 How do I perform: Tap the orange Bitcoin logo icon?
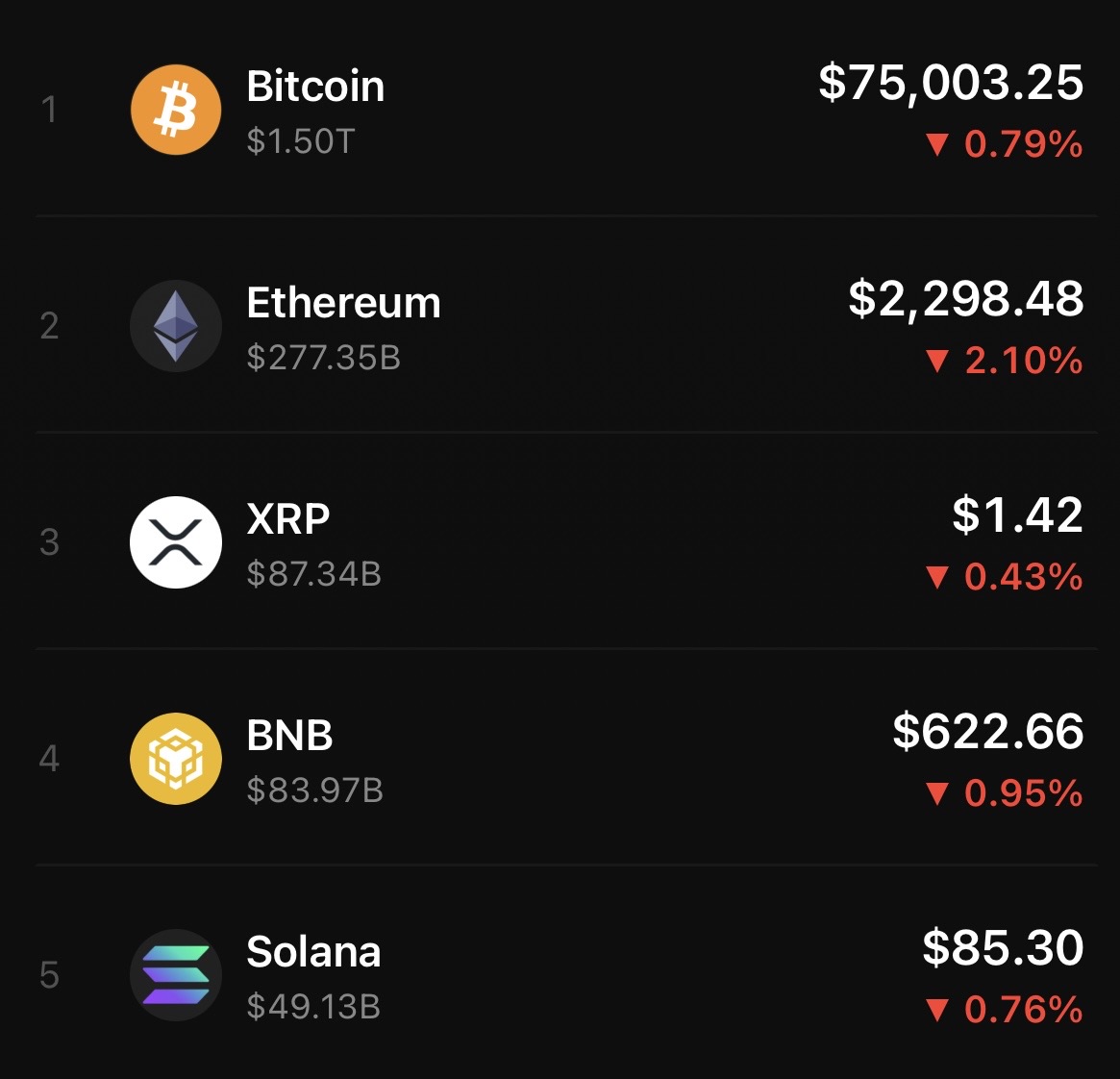176,110
